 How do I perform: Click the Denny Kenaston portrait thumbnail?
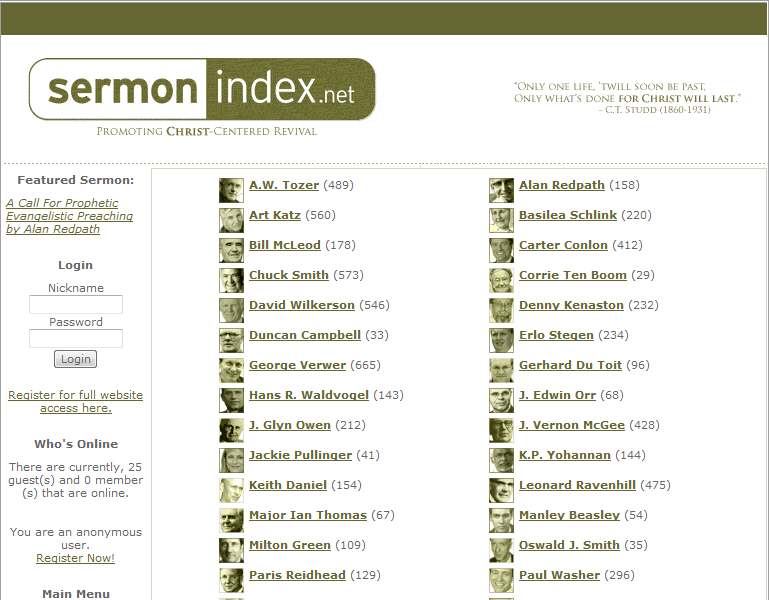coord(501,310)
